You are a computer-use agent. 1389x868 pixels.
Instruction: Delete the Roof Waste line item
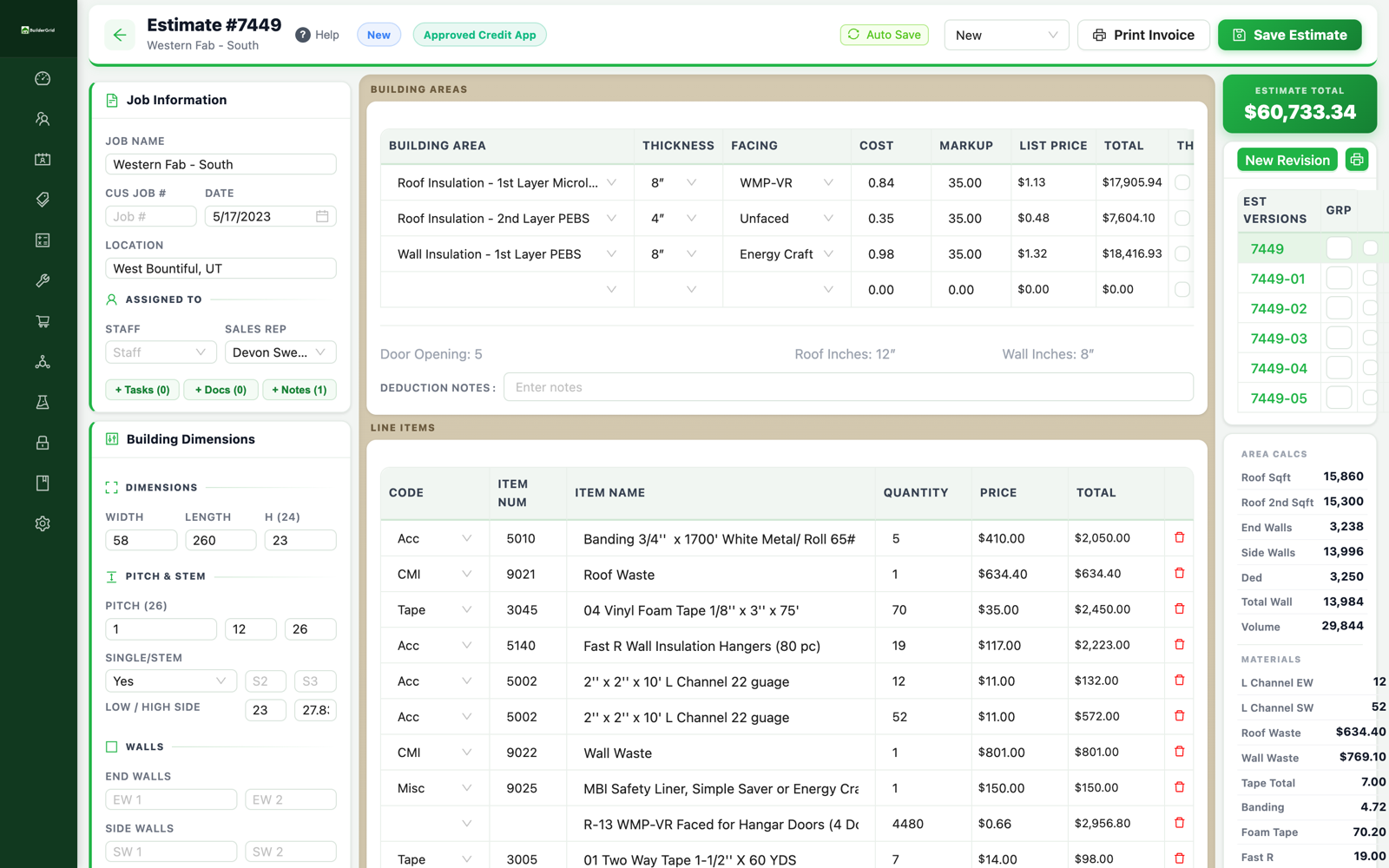pyautogui.click(x=1179, y=574)
